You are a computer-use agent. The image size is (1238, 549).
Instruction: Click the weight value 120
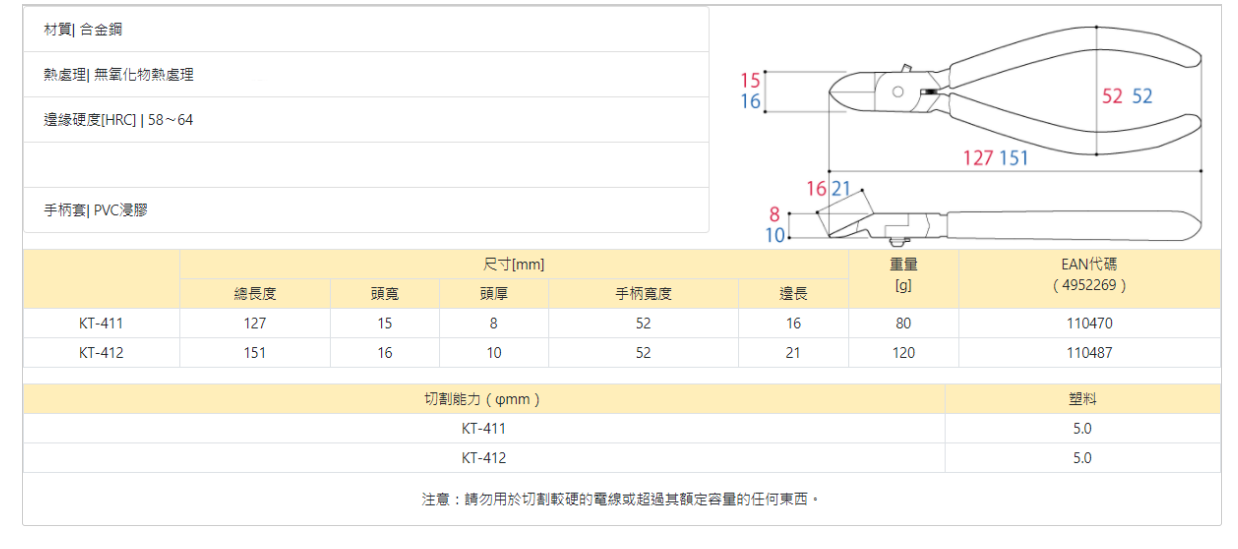(x=903, y=352)
